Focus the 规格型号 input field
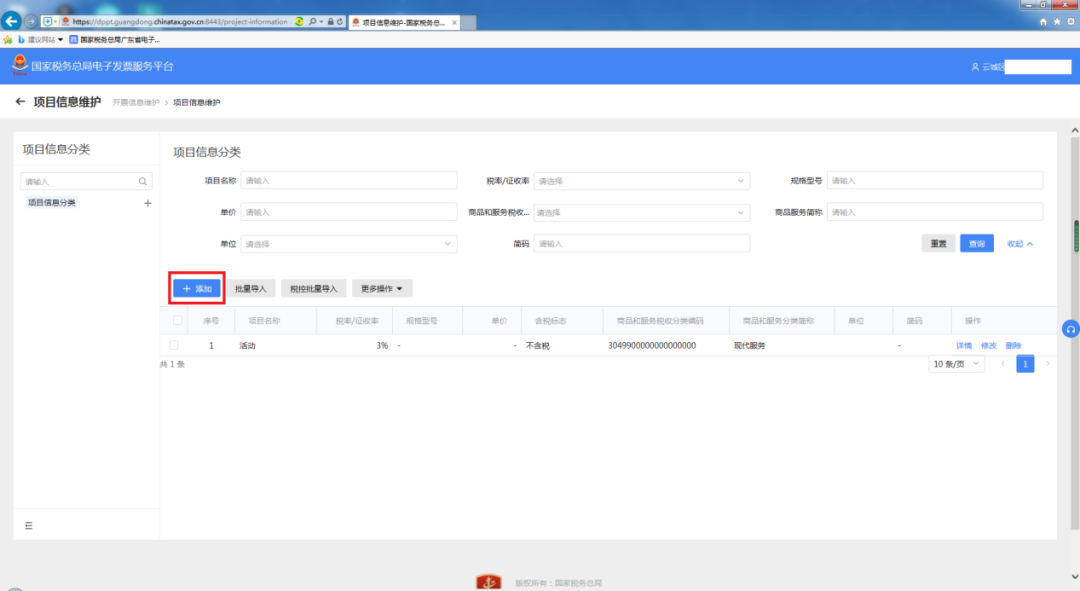The image size is (1080, 591). (x=935, y=180)
